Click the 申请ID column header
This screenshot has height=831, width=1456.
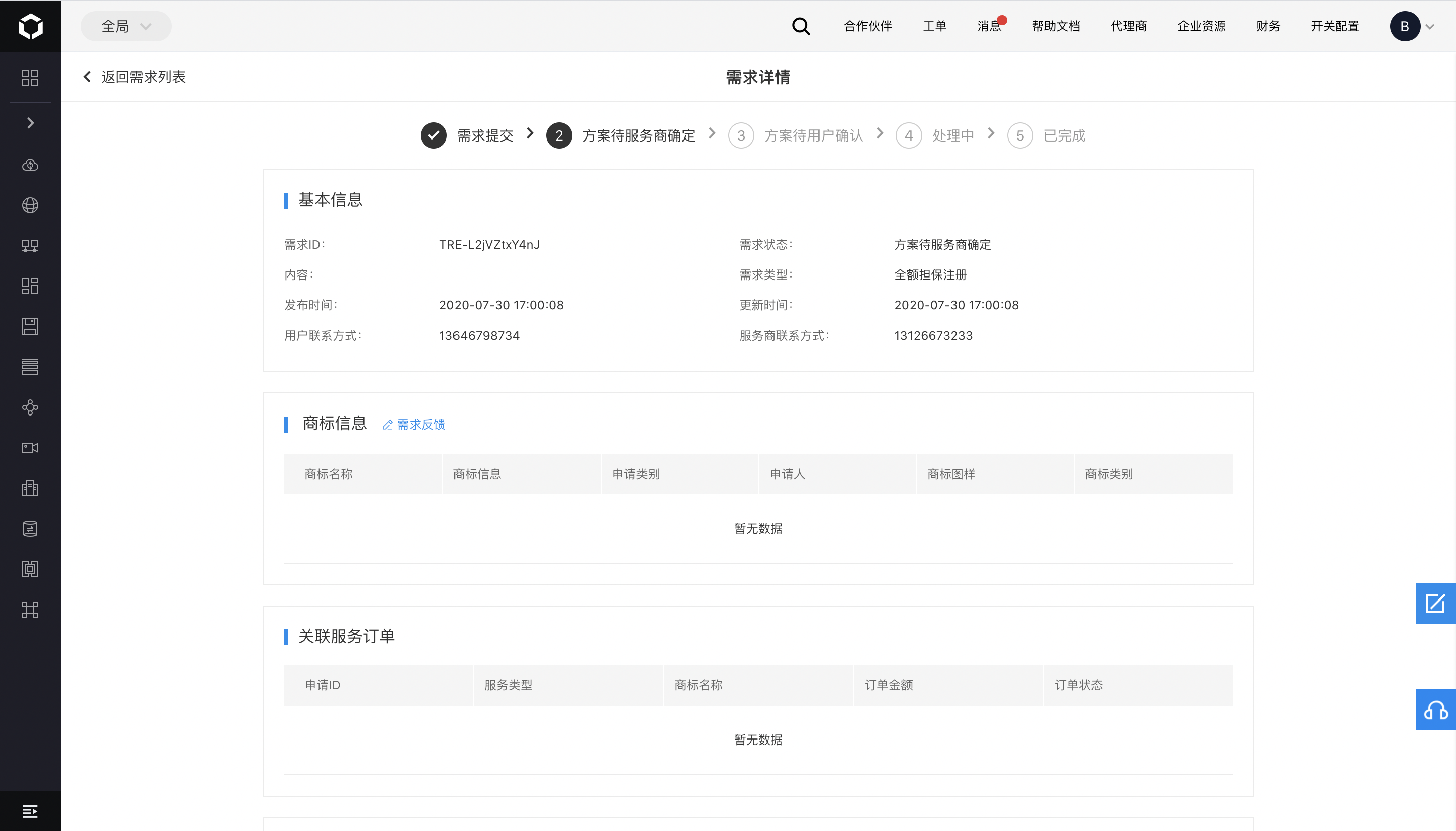(x=379, y=685)
